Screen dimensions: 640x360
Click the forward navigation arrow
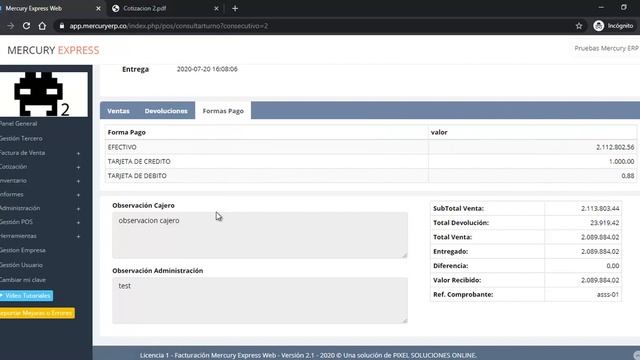pos(11,26)
